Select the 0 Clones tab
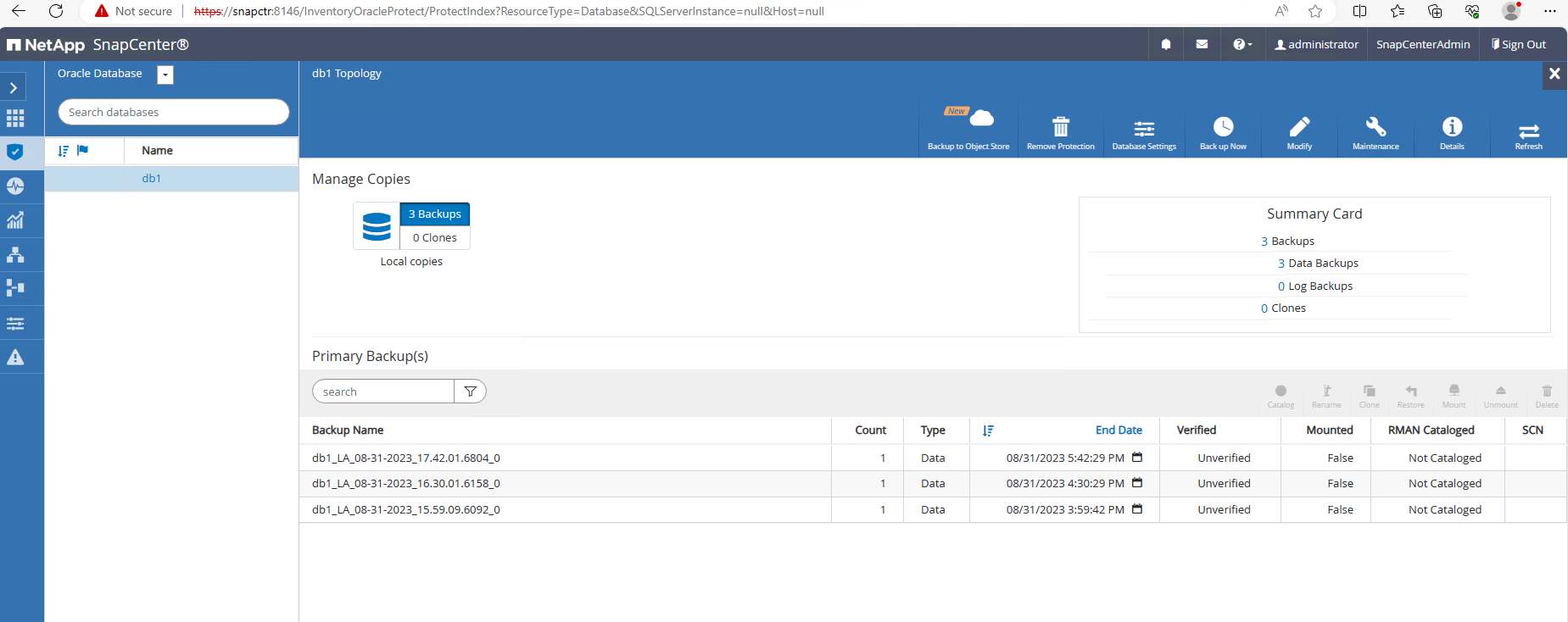The height and width of the screenshot is (622, 1568). (x=434, y=238)
